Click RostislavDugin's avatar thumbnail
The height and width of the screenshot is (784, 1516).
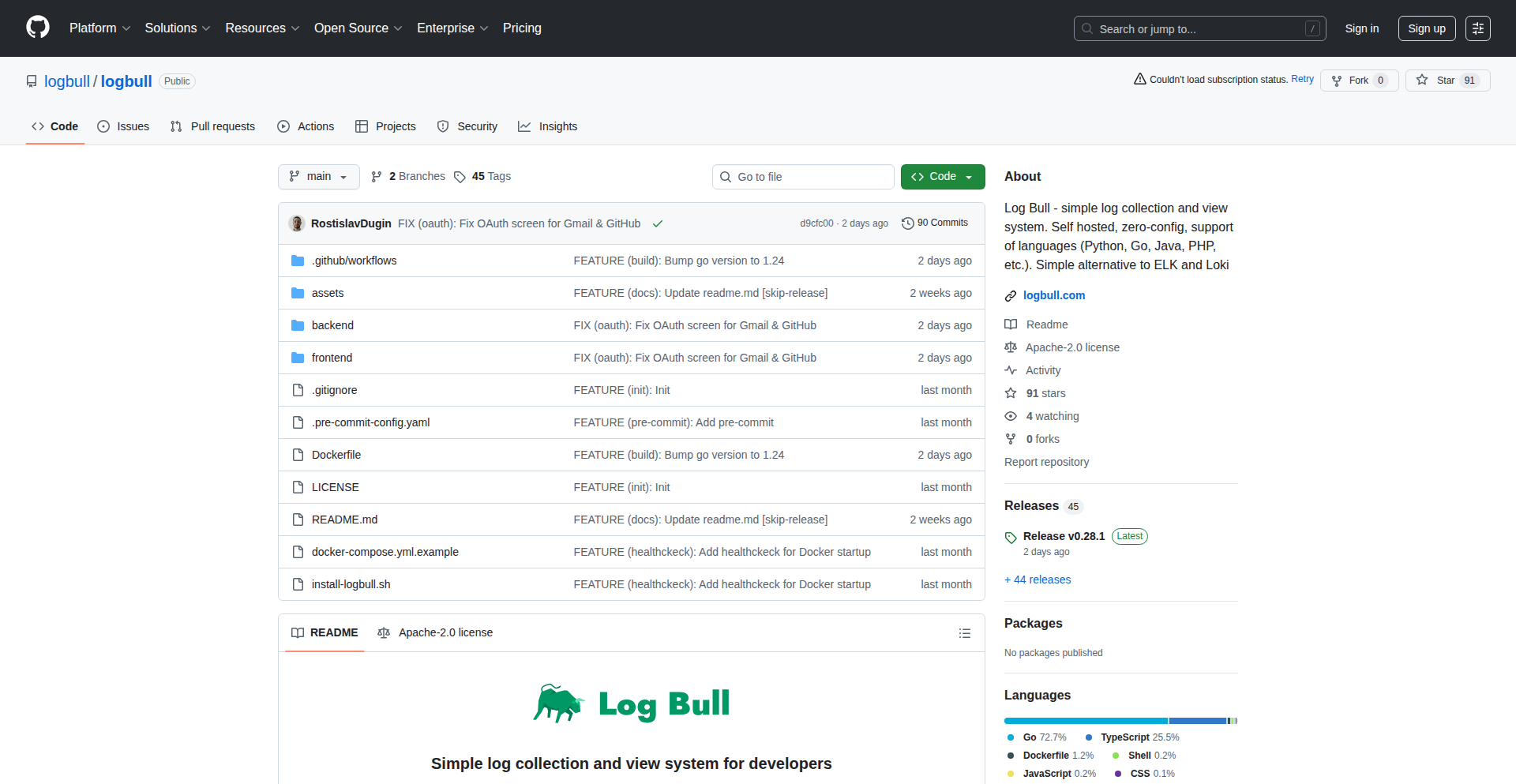point(296,223)
